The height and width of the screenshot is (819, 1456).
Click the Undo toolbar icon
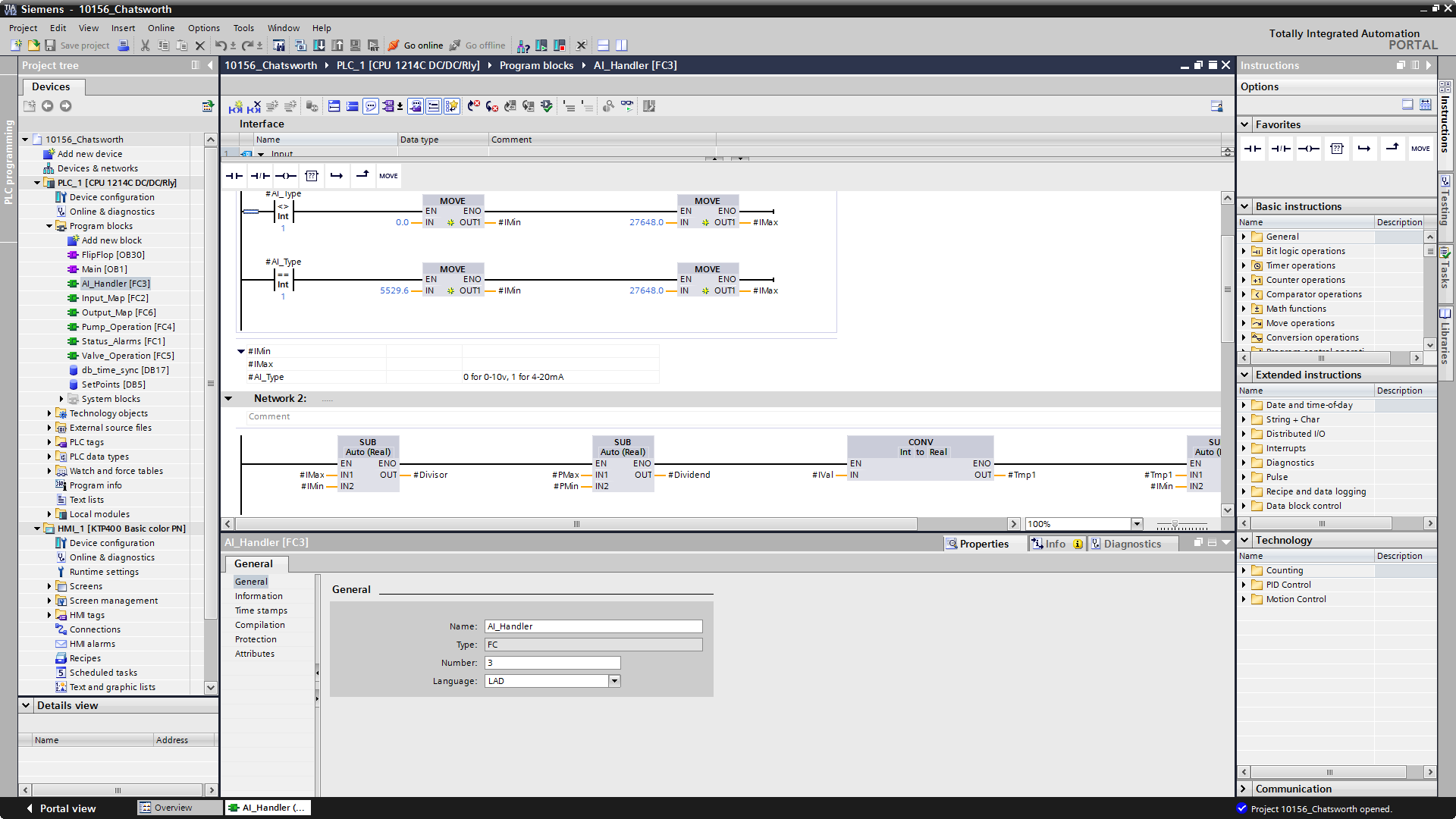coord(221,45)
